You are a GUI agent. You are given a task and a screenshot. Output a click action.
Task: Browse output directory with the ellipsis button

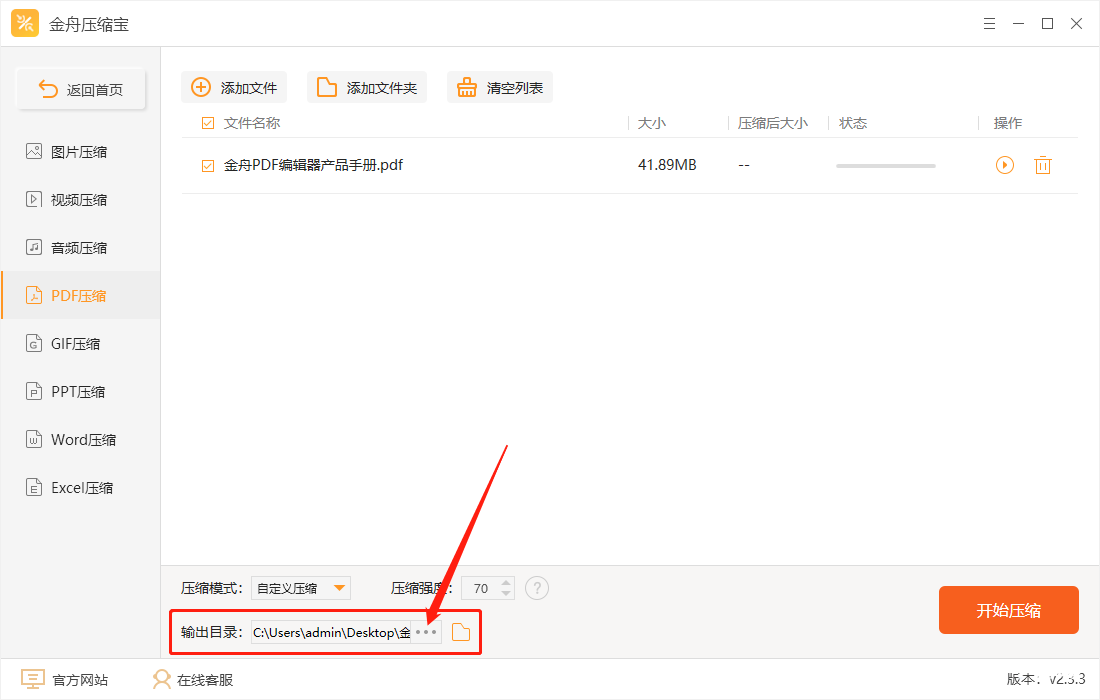pyautogui.click(x=426, y=631)
